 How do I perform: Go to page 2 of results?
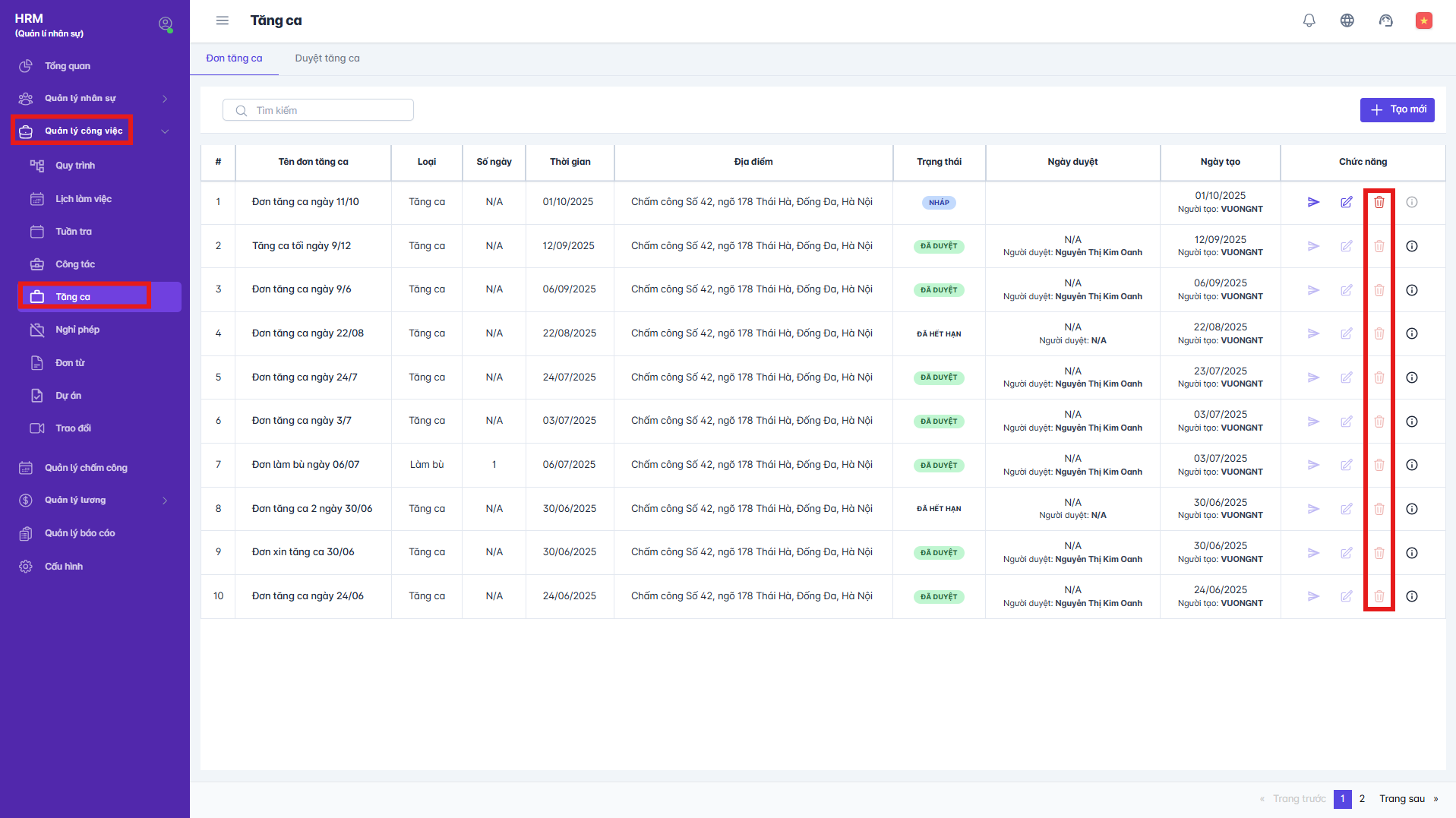click(1361, 799)
